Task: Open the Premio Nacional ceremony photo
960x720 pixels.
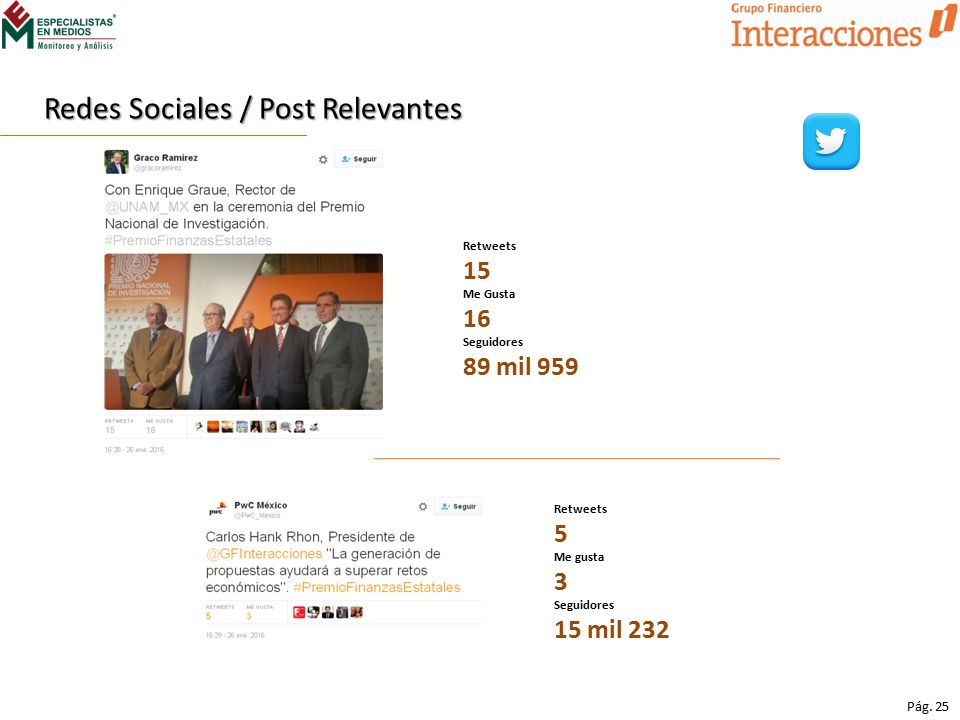Action: point(244,332)
